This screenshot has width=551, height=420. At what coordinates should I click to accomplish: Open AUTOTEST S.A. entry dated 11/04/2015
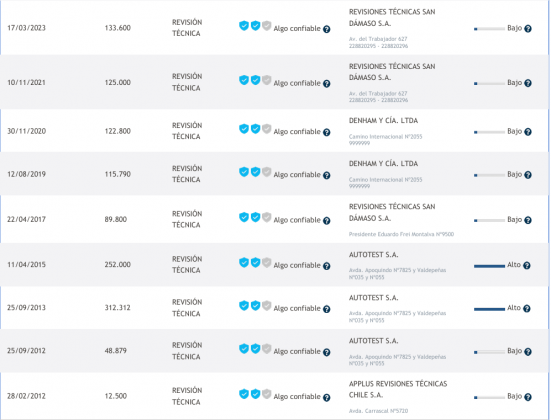pos(373,255)
